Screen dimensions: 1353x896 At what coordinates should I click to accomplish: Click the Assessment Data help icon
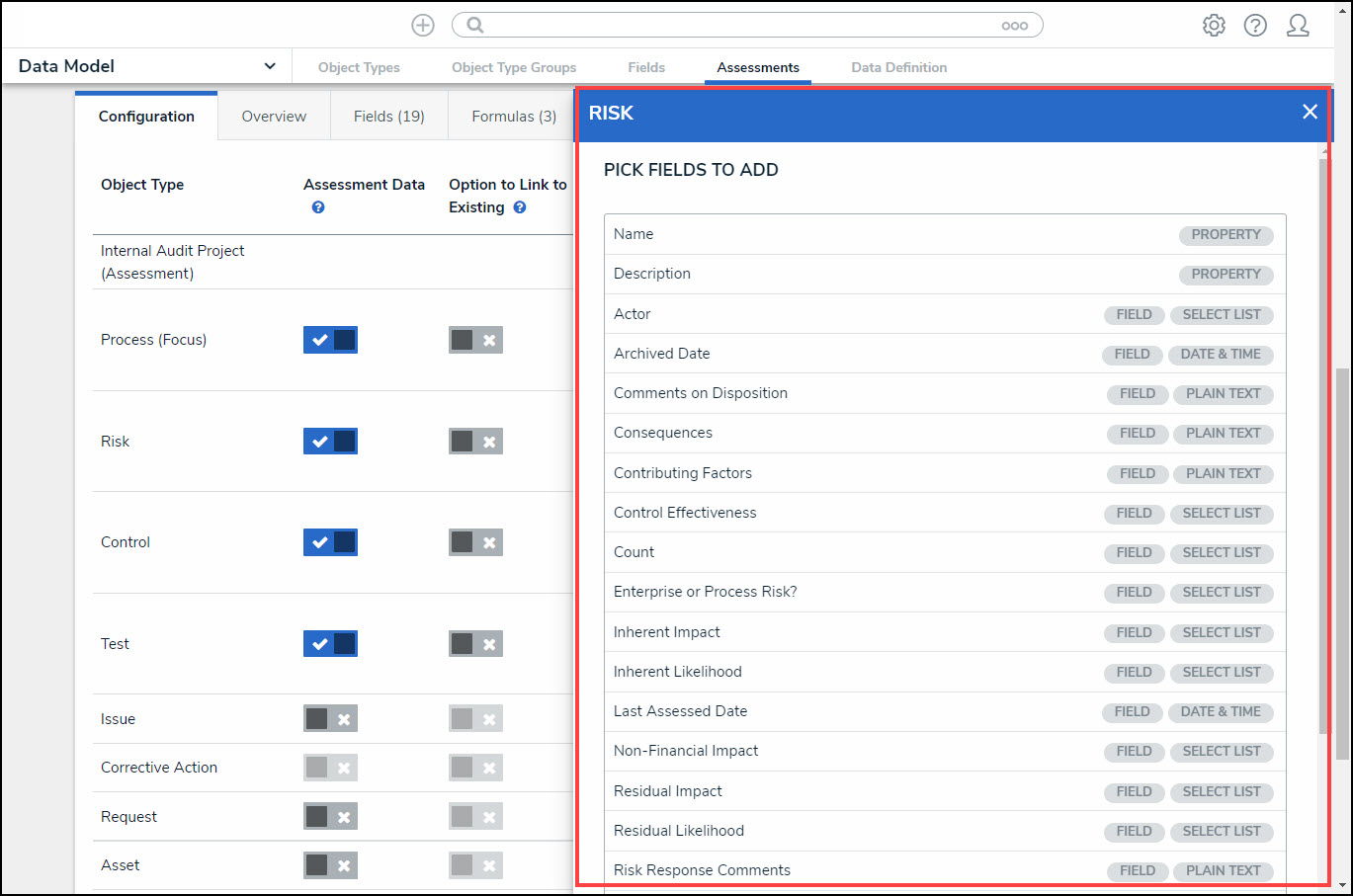pos(318,207)
